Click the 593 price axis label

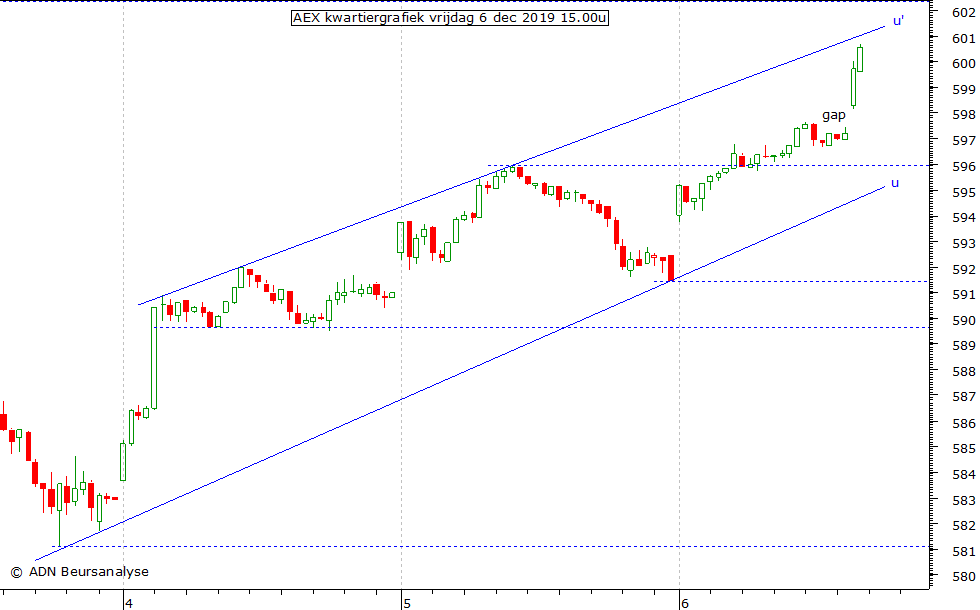point(963,243)
